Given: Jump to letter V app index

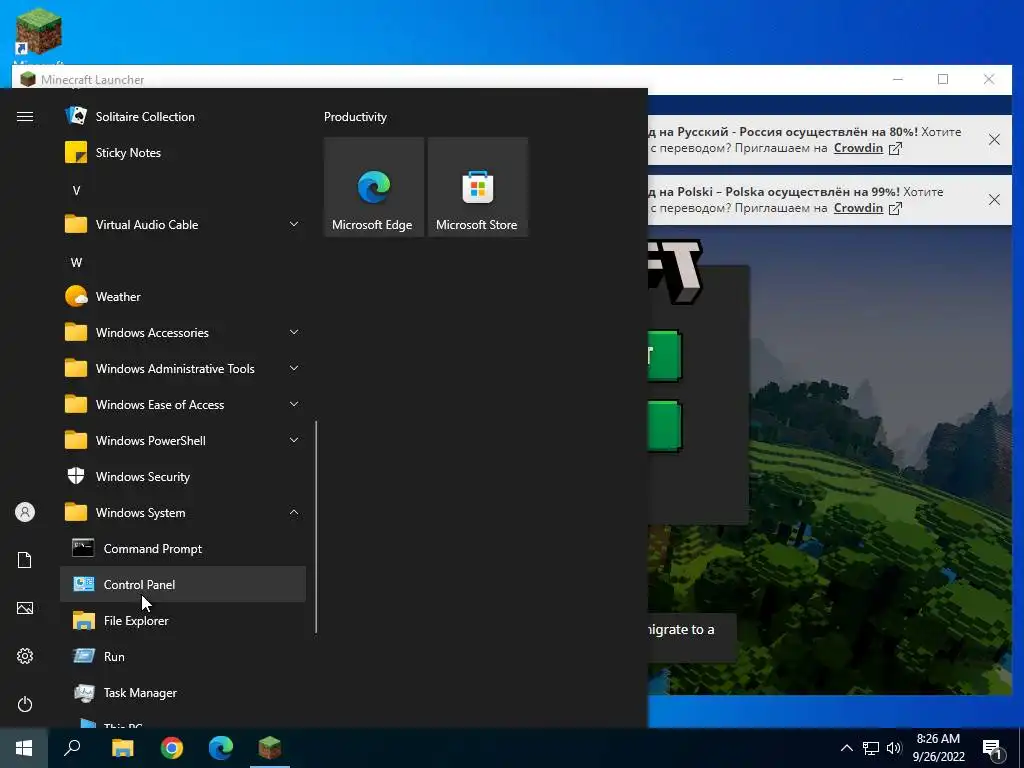Looking at the screenshot, I should pyautogui.click(x=76, y=191).
